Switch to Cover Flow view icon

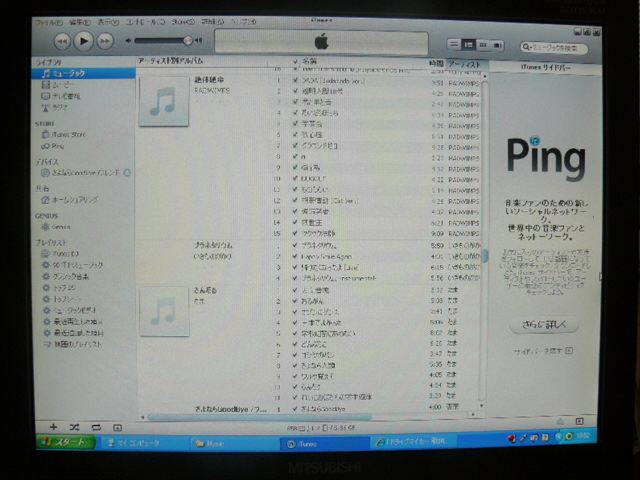(x=498, y=45)
